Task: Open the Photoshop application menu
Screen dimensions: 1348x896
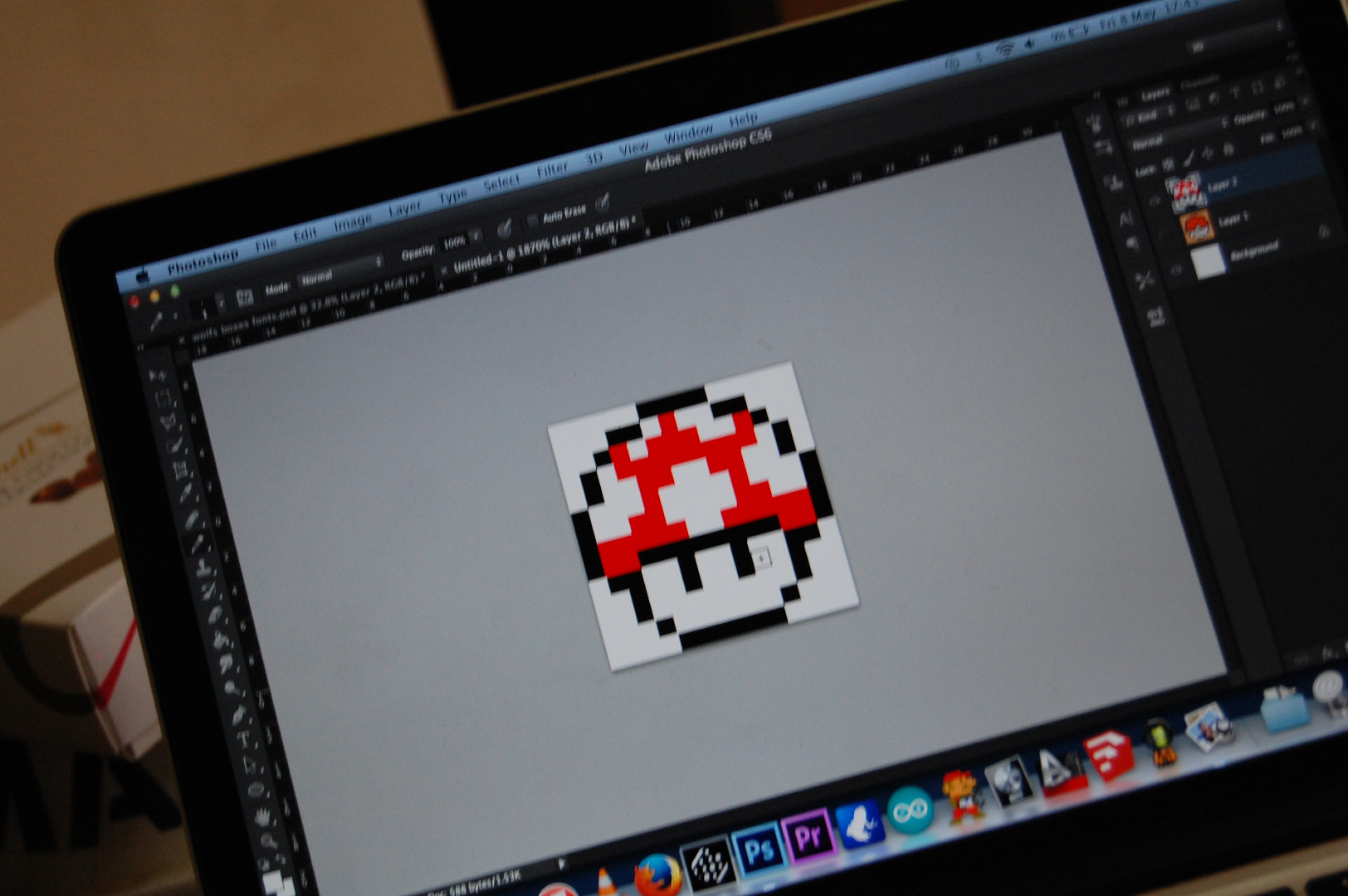Action: [203, 261]
